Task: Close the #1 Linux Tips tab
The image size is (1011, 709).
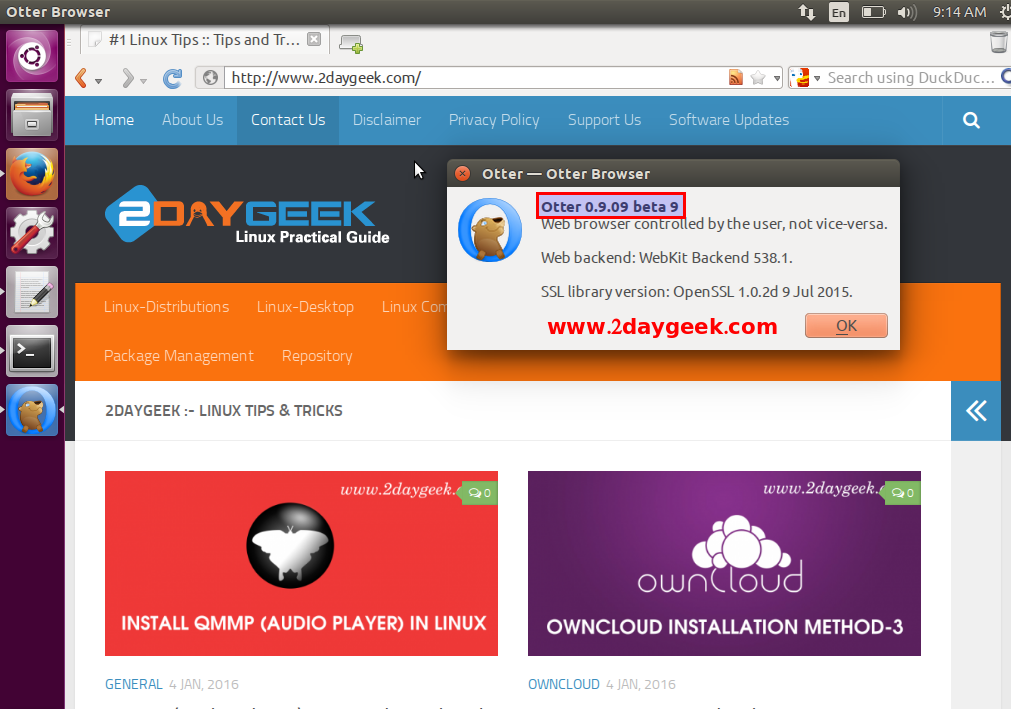Action: point(314,39)
